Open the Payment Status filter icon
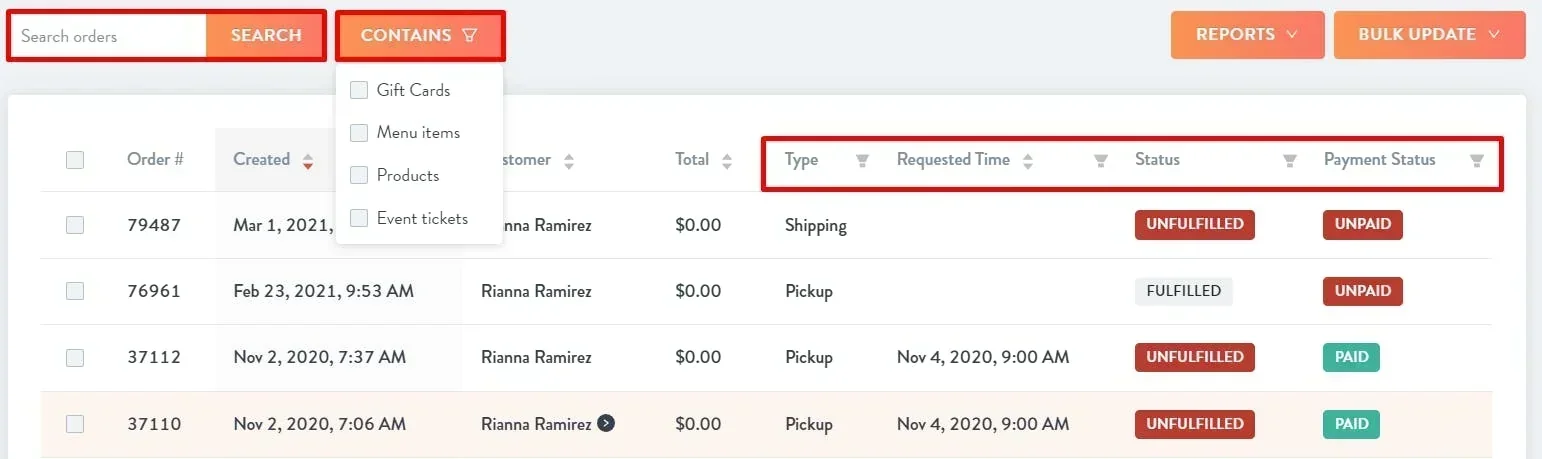 click(1476, 160)
